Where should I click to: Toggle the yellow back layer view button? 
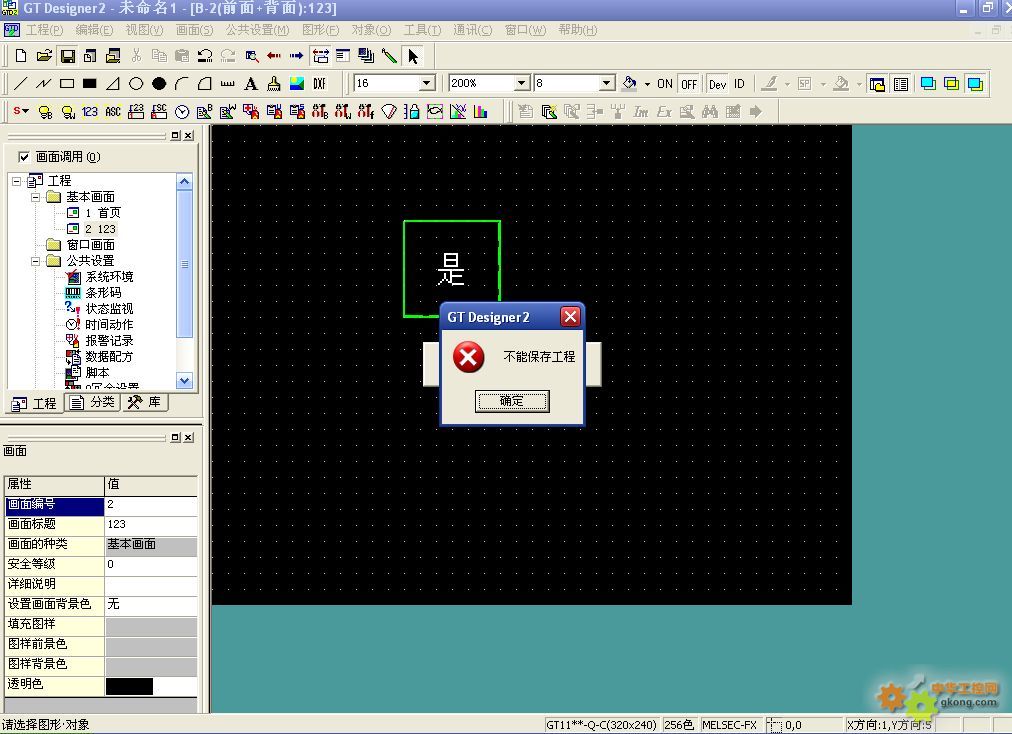tap(951, 84)
